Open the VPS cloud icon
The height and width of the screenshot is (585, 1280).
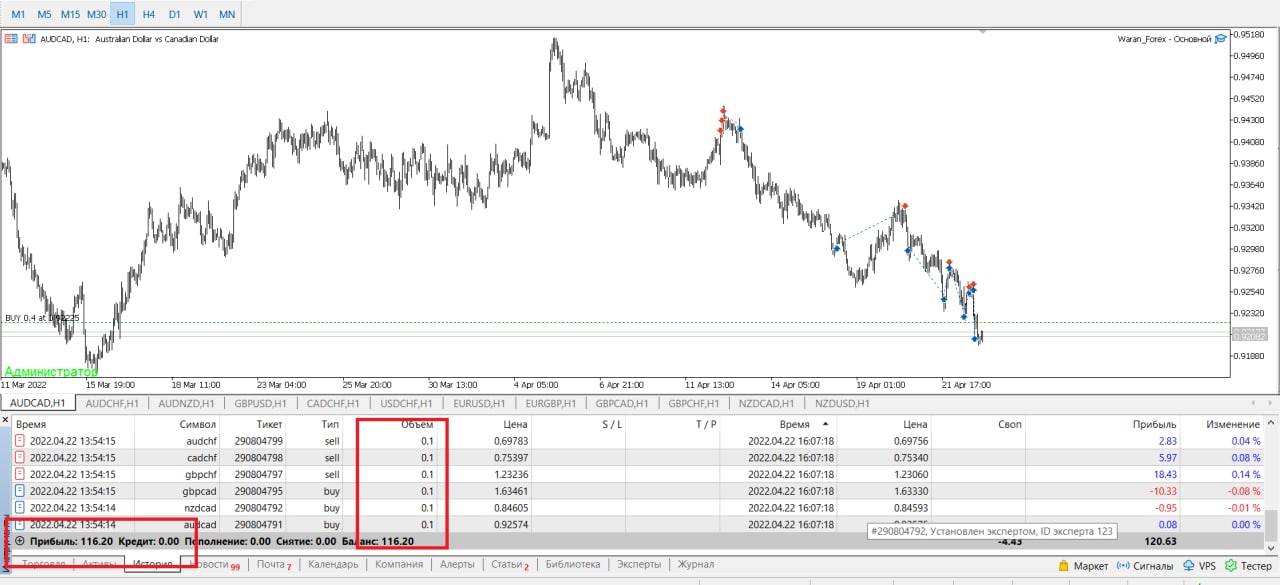[1189, 566]
